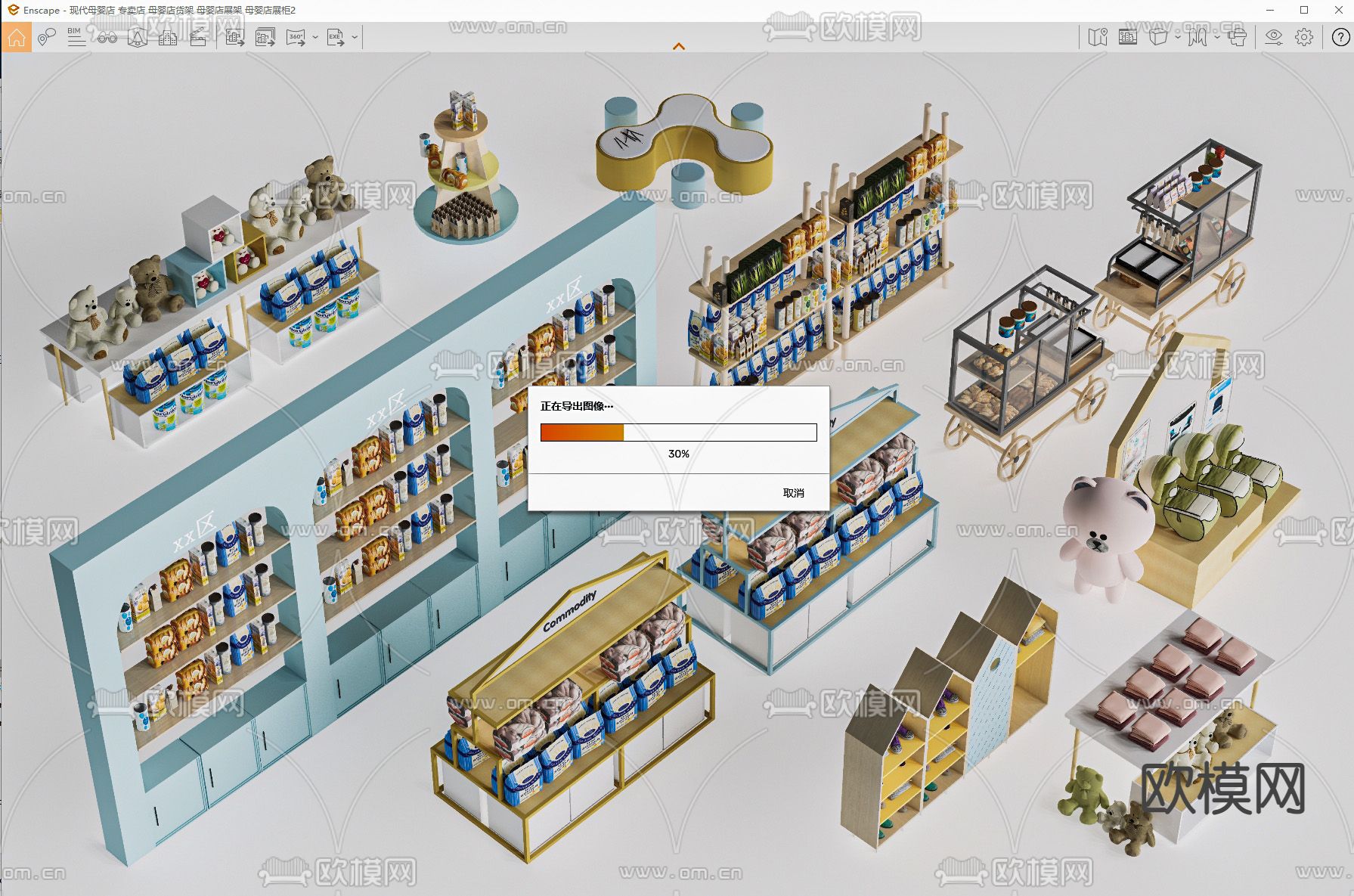Open the binoculars view management icon
This screenshot has width=1354, height=896.
click(x=107, y=37)
